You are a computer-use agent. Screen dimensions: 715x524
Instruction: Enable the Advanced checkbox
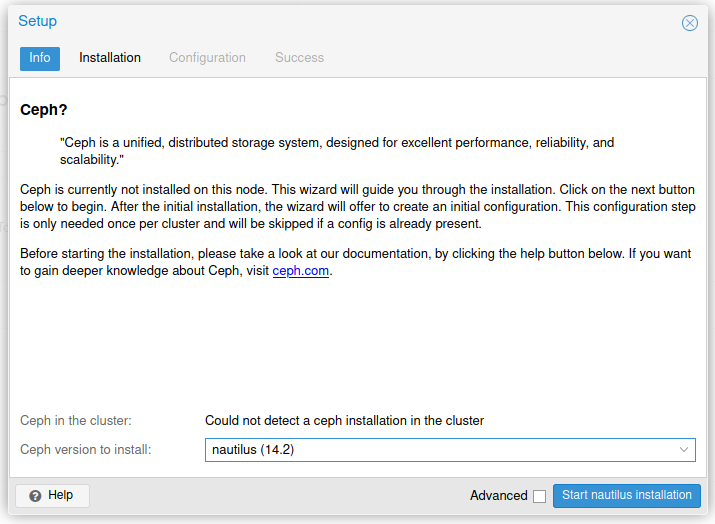click(x=539, y=496)
